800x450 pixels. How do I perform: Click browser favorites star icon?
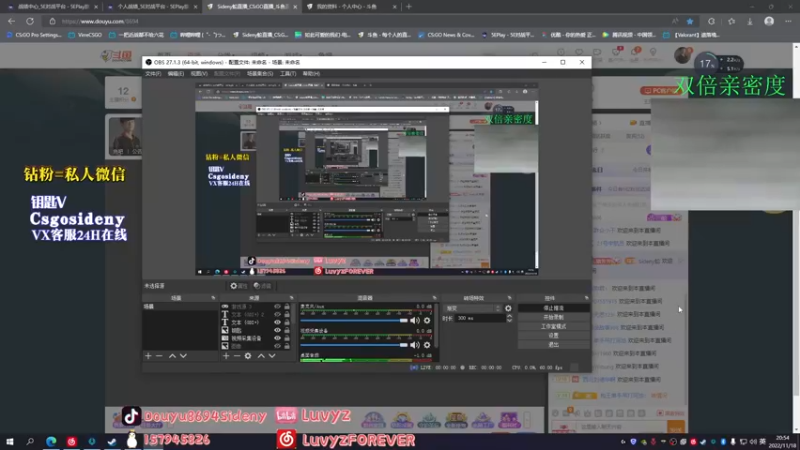point(690,21)
